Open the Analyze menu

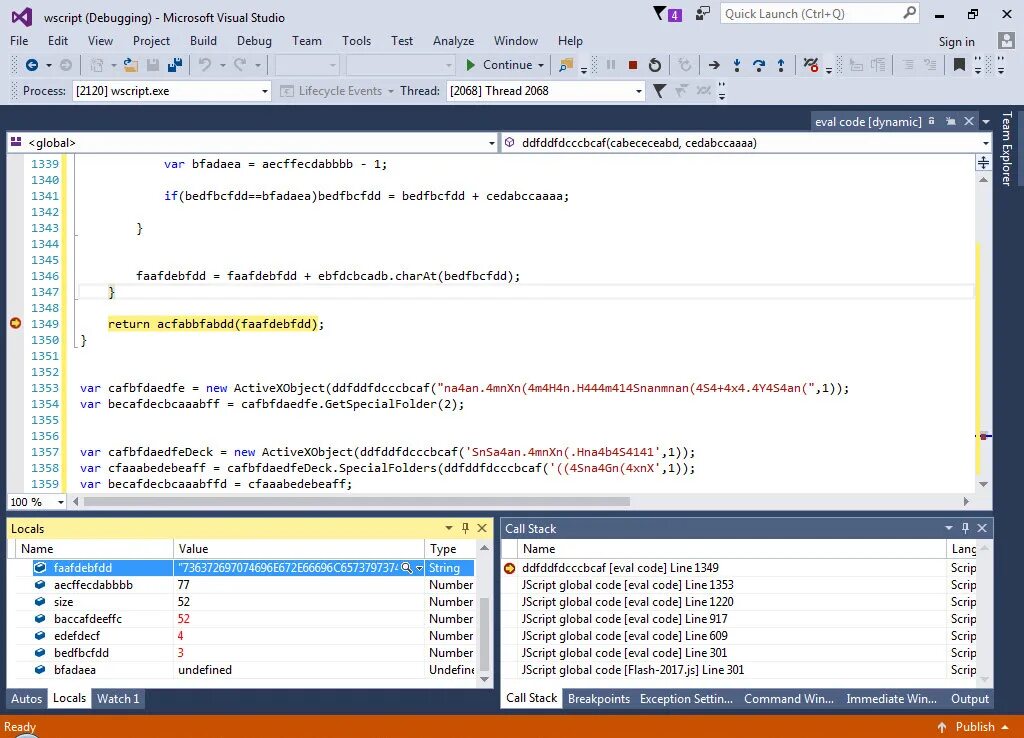click(x=453, y=40)
